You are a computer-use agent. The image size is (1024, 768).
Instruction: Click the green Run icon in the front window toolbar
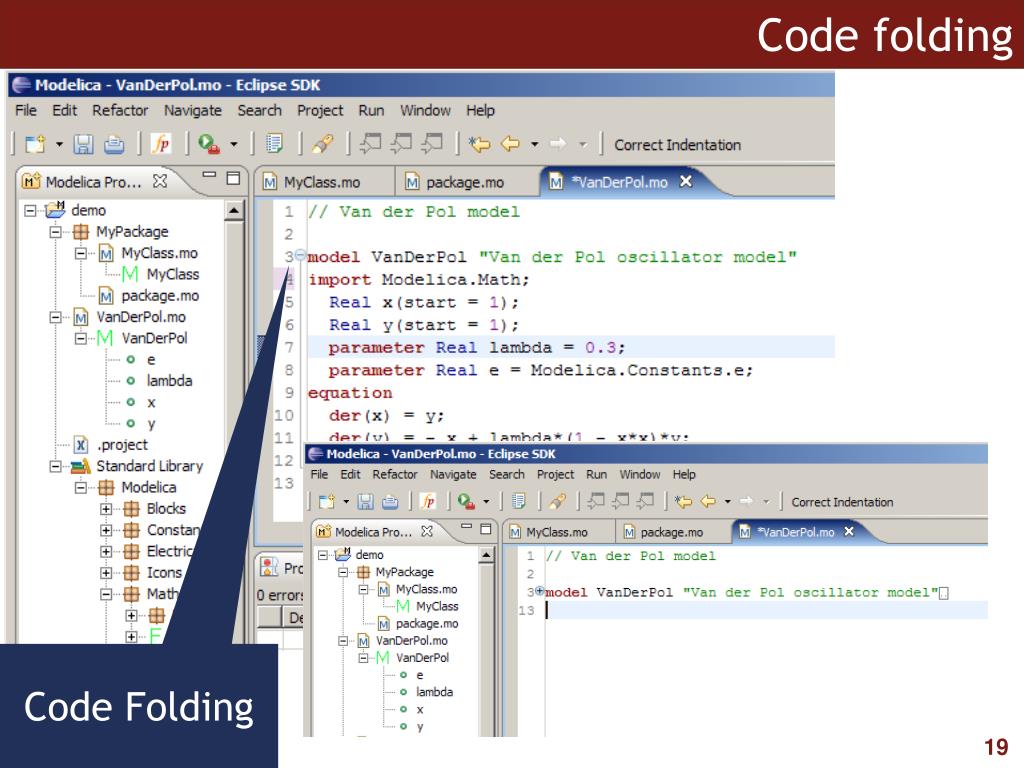click(465, 502)
